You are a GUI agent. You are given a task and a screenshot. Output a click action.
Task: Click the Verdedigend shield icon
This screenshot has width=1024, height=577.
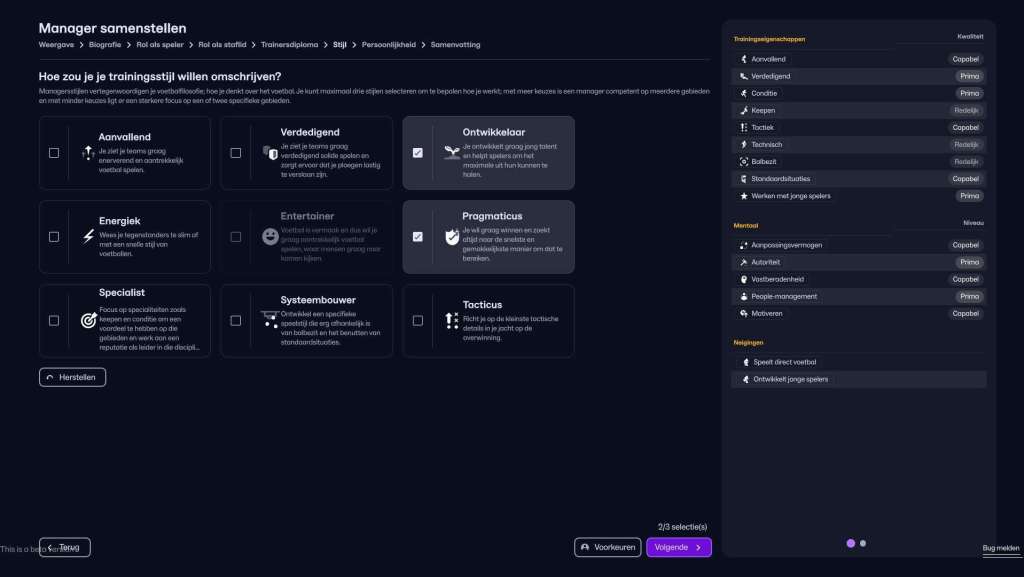tap(270, 153)
